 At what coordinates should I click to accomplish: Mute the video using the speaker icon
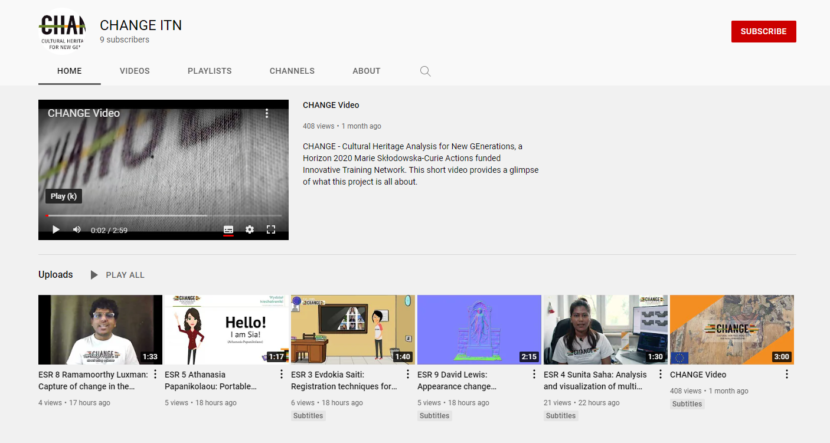pos(77,229)
